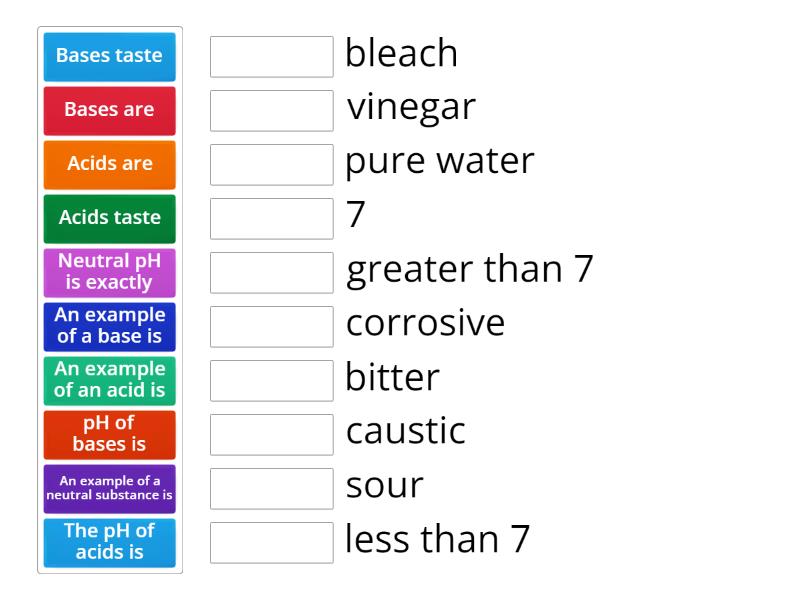This screenshot has height=600, width=800.
Task: Select the word 'corrosive'
Action: [x=425, y=324]
